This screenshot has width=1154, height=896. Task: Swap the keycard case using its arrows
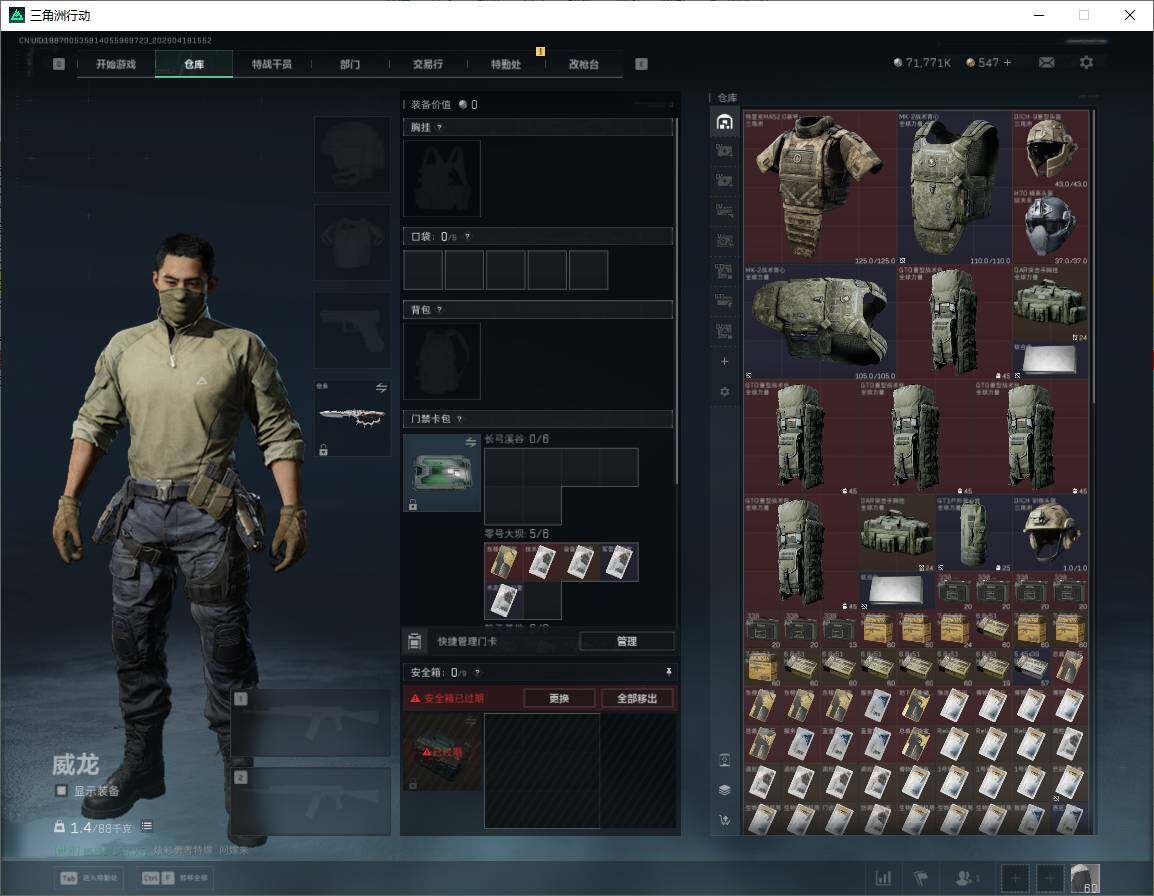(470, 442)
